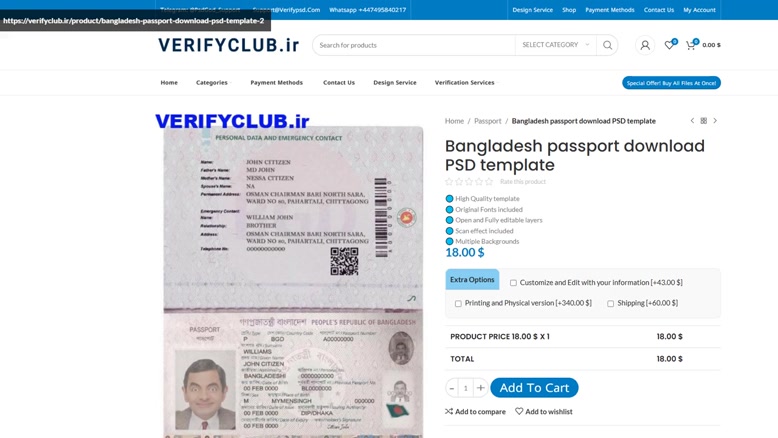Check Printing and Physical version option
Image resolution: width=778 pixels, height=438 pixels.
coord(458,303)
